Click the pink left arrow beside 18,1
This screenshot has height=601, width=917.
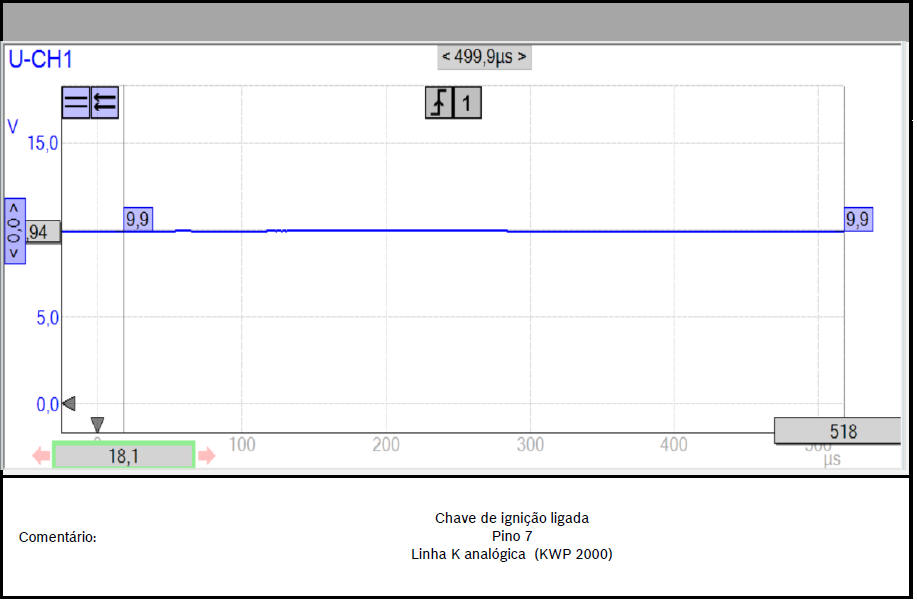tap(41, 456)
